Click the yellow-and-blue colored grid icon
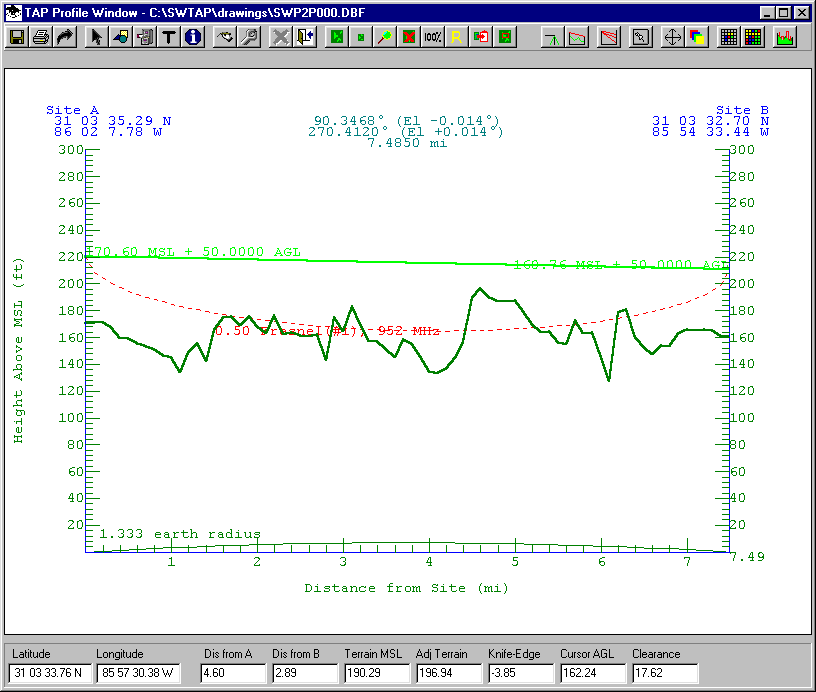Image resolution: width=816 pixels, height=692 pixels. (753, 37)
